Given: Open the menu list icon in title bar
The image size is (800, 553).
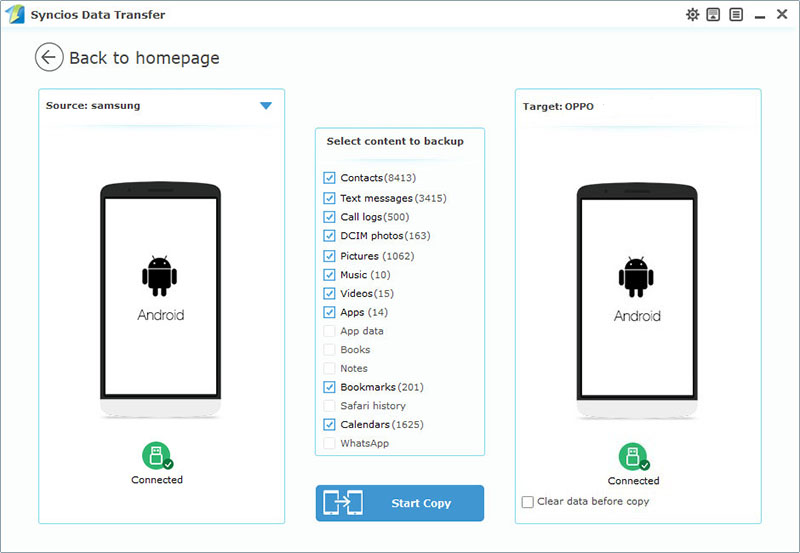Looking at the screenshot, I should (x=736, y=14).
